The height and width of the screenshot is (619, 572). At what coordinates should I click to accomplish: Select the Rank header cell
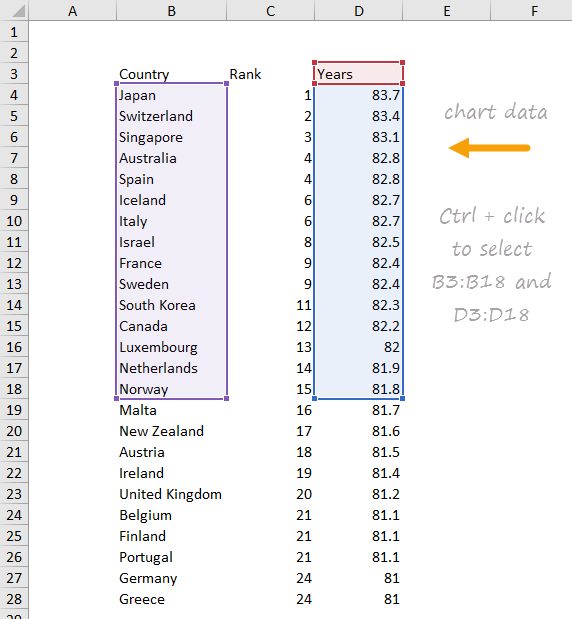pyautogui.click(x=270, y=74)
